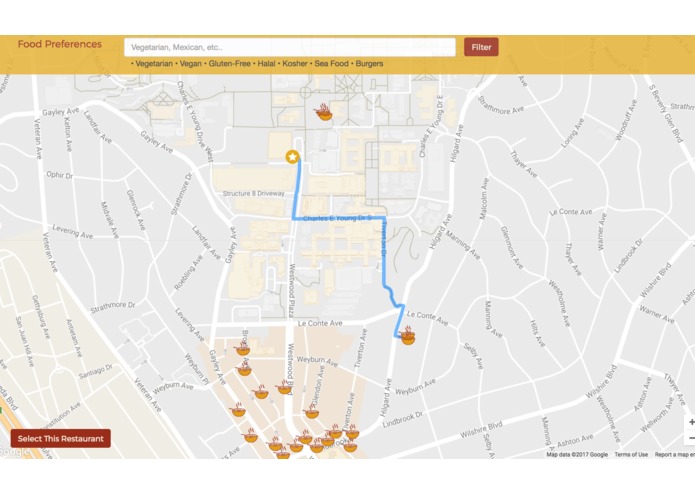This screenshot has width=695, height=494.
Task: Select the restaurant bowl icon at the route's end
Action: point(408,336)
